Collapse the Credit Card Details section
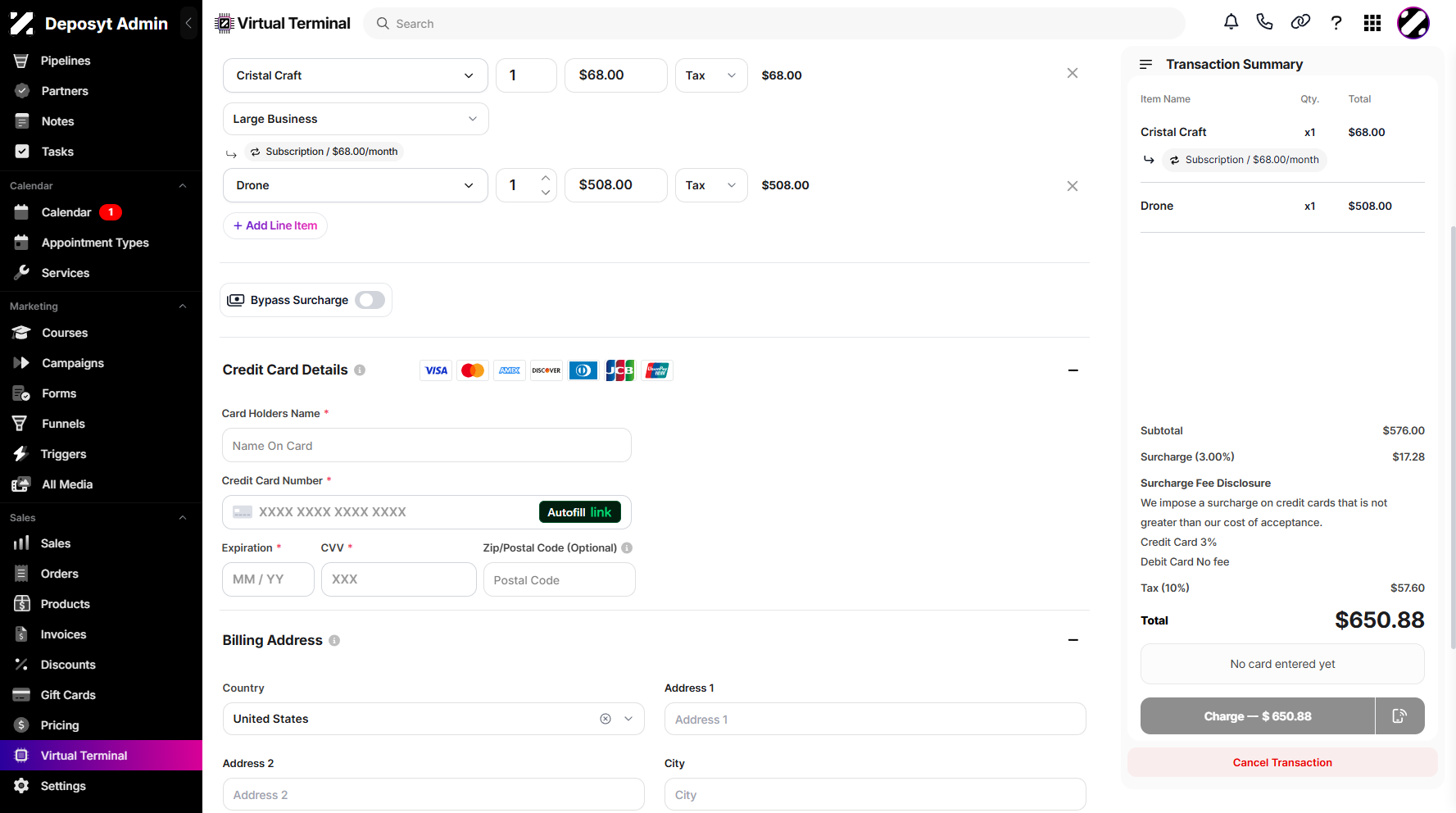The height and width of the screenshot is (813, 1456). coord(1073,370)
